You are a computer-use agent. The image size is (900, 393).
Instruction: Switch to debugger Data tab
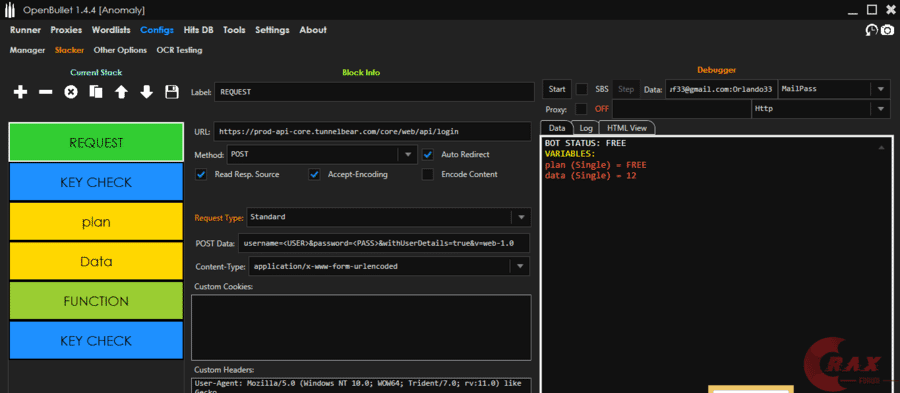coord(557,128)
